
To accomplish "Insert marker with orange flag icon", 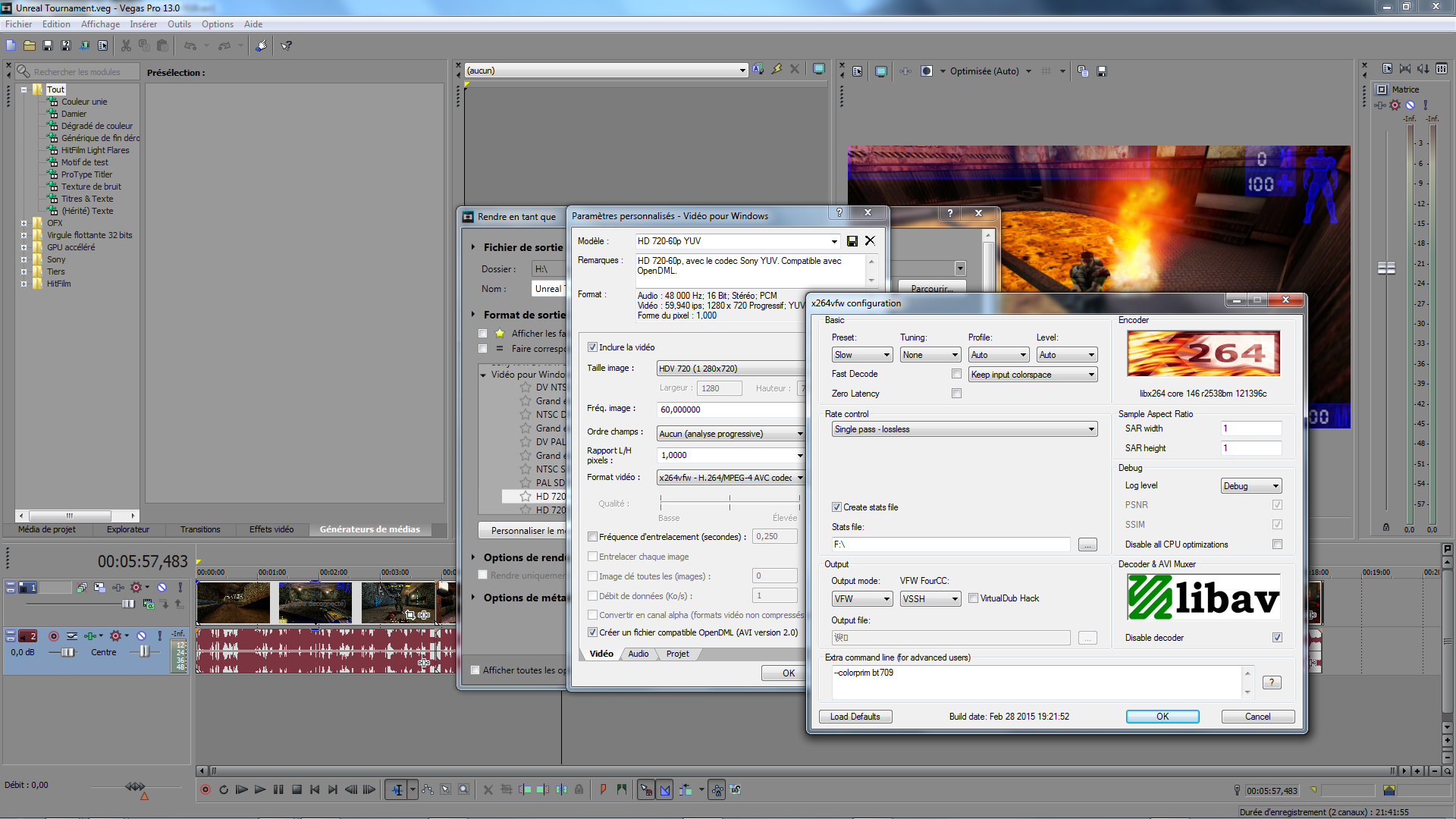I will (604, 789).
